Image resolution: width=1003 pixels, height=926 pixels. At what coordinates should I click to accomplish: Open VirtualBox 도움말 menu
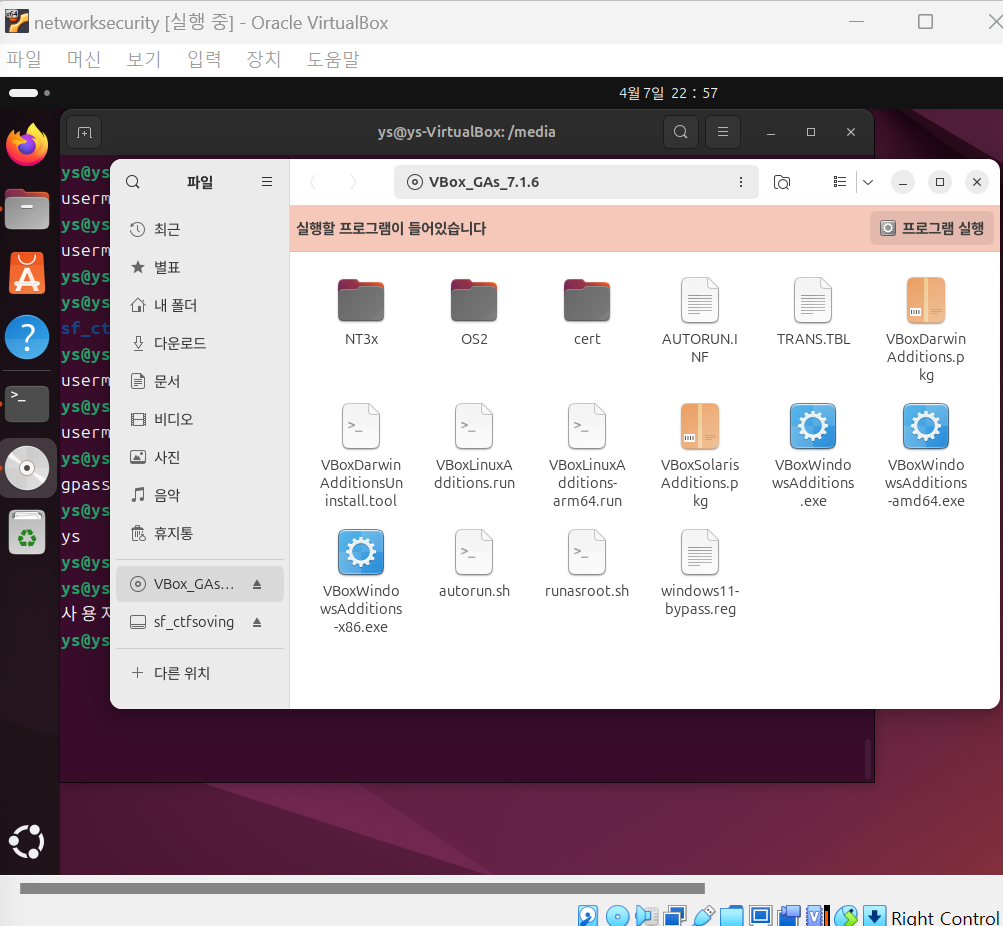pos(333,59)
